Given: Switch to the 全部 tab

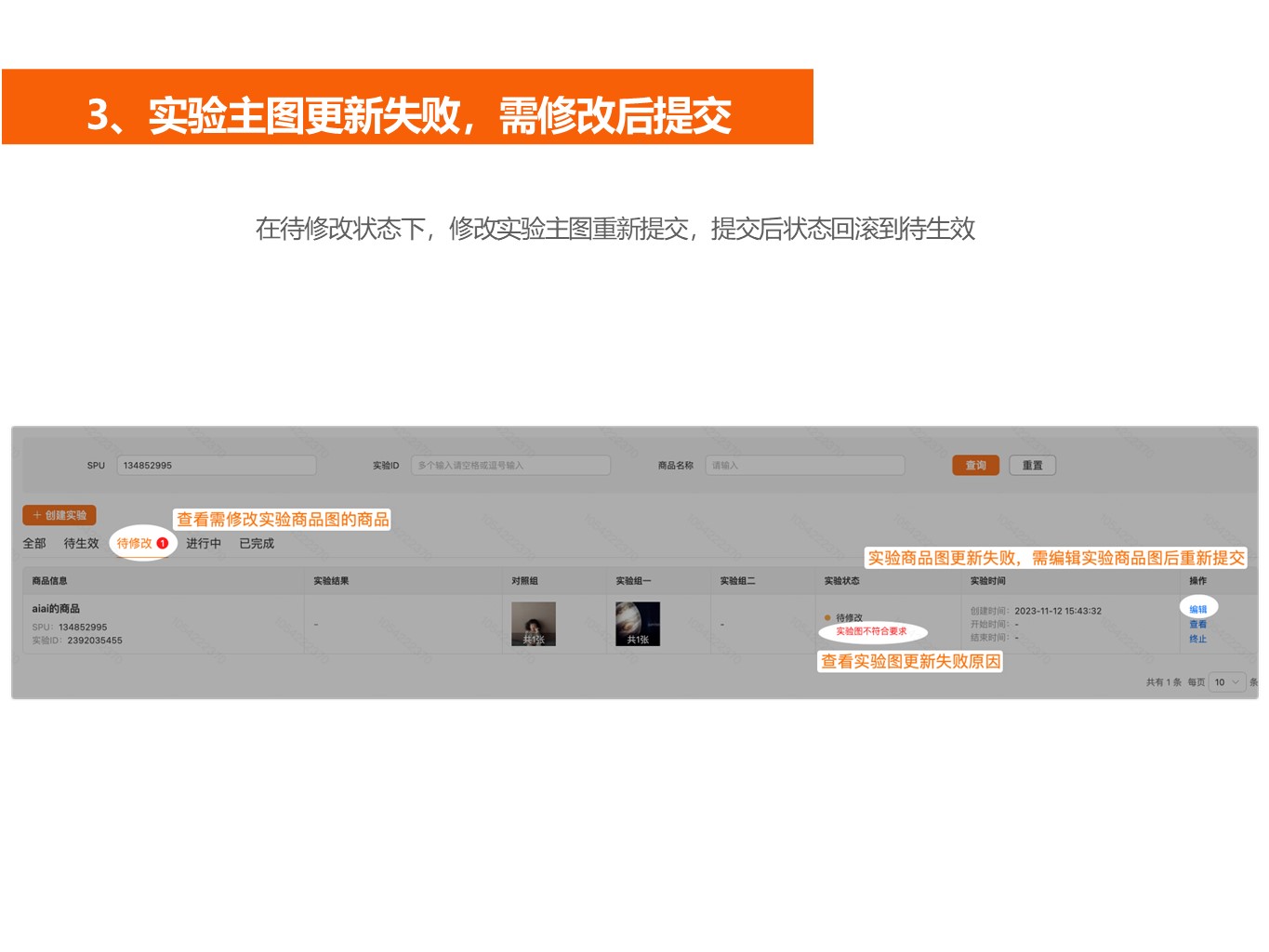Looking at the screenshot, I should (34, 544).
